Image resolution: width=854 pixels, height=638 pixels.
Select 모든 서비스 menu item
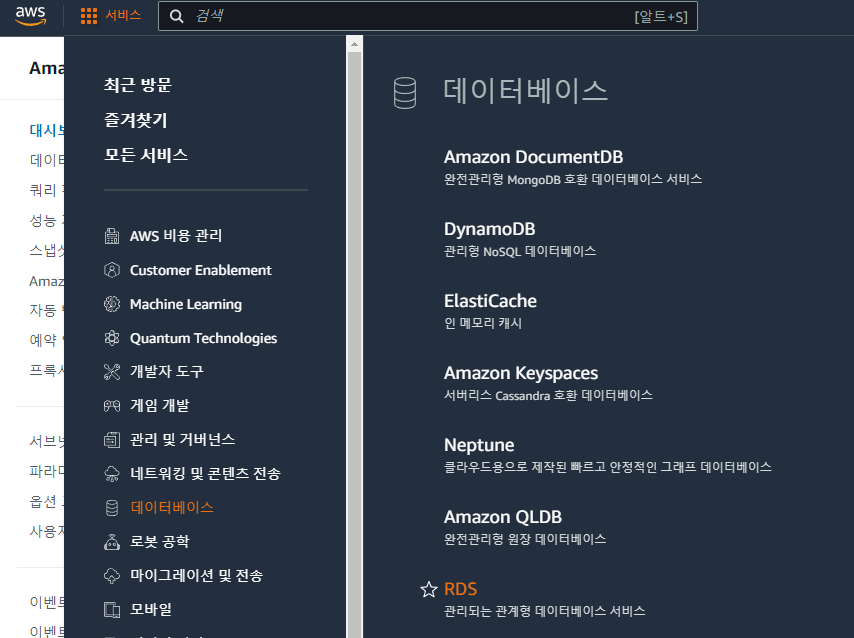point(146,155)
